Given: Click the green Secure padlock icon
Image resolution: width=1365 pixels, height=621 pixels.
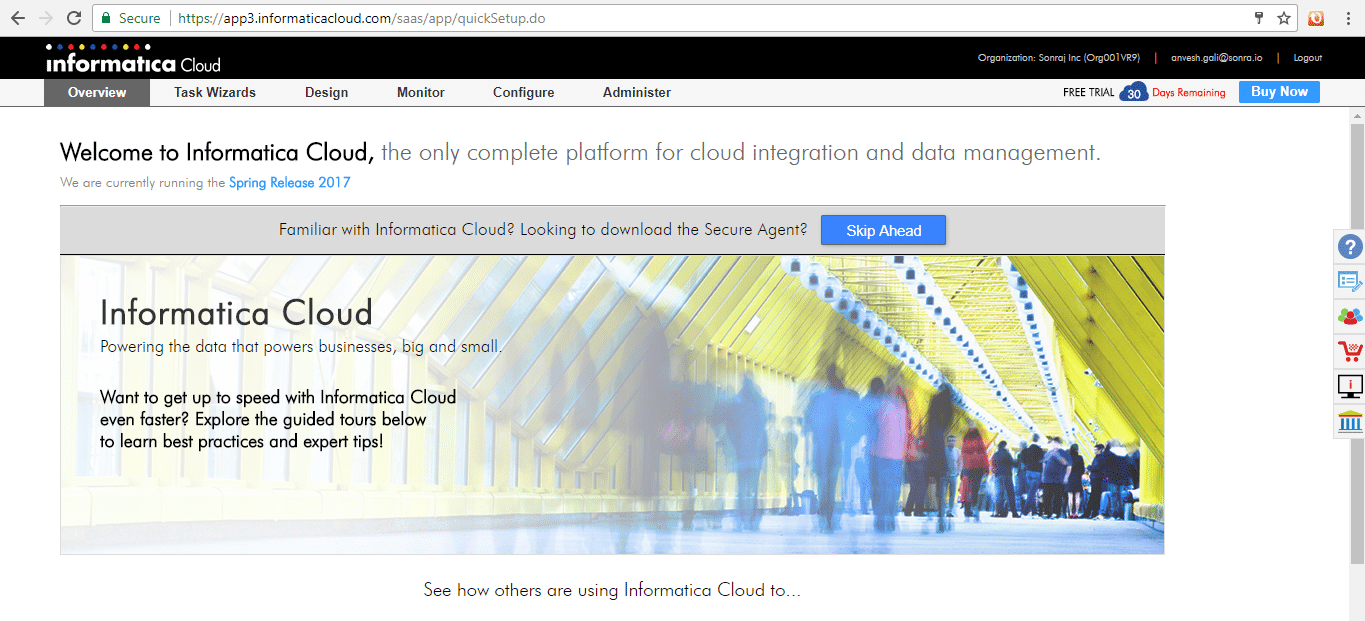Looking at the screenshot, I should coord(106,18).
